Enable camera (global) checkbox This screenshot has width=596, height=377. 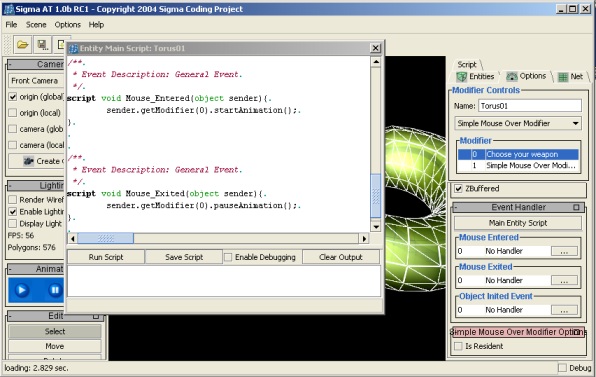(x=13, y=129)
